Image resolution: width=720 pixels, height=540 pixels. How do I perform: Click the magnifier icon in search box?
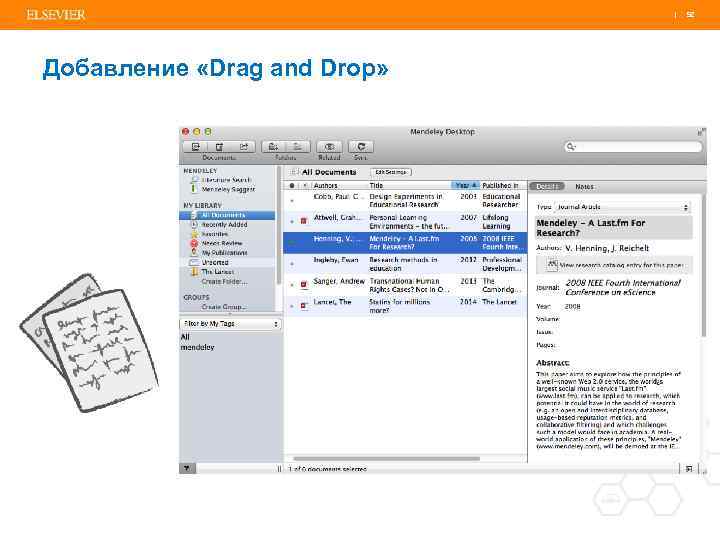point(571,146)
